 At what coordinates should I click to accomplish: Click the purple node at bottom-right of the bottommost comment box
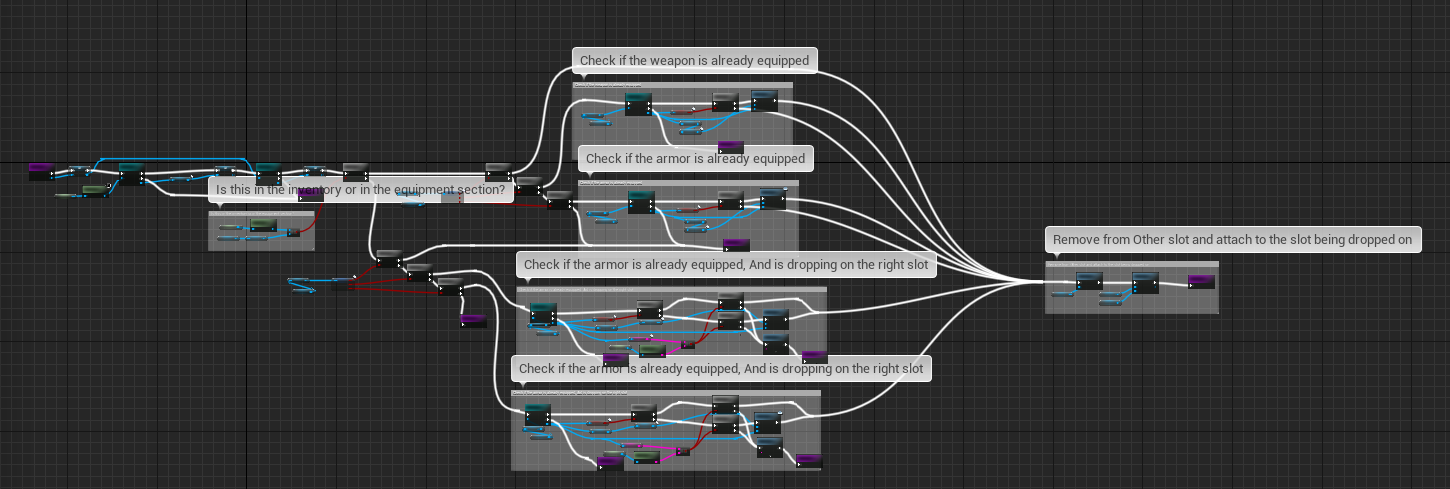coord(808,461)
